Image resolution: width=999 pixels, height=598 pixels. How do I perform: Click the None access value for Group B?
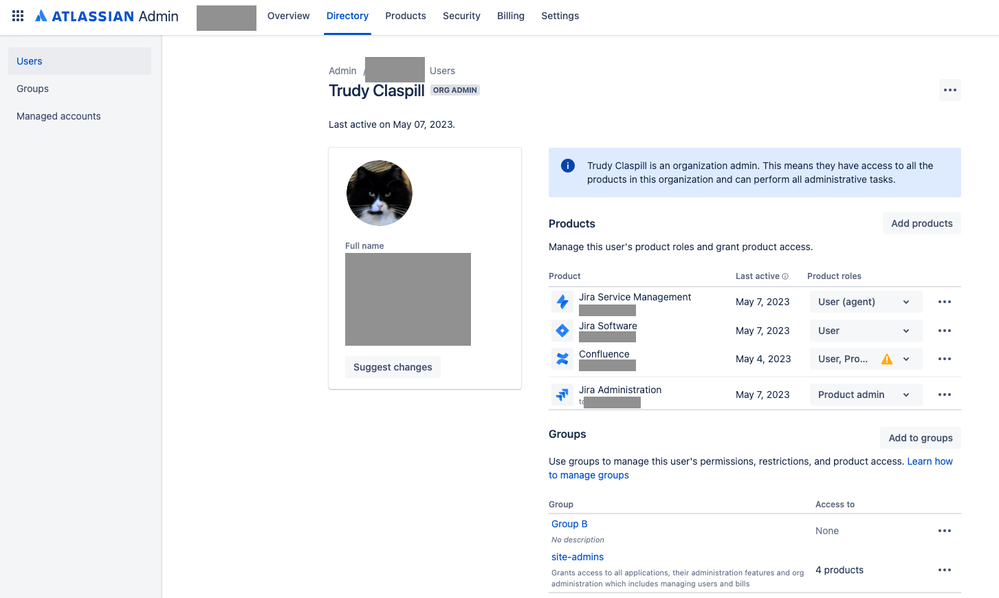pyautogui.click(x=827, y=530)
